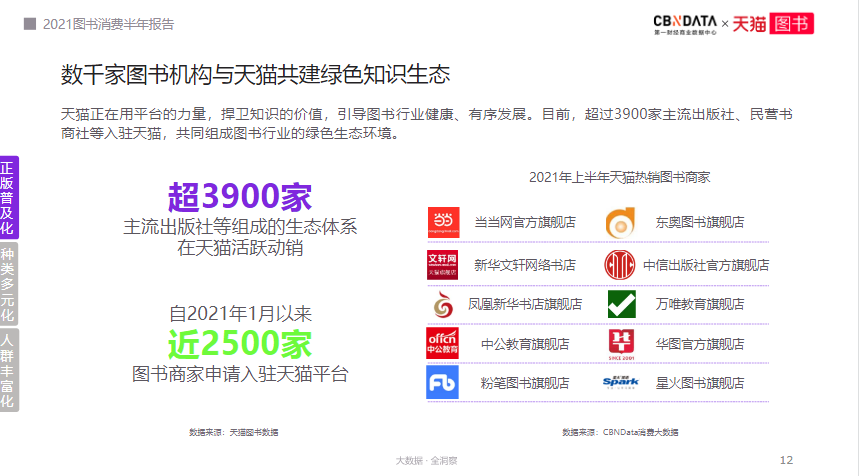Screen dimensions: 859x476
Task: Click the text 华图官方旗舰店
Action: click(x=700, y=344)
